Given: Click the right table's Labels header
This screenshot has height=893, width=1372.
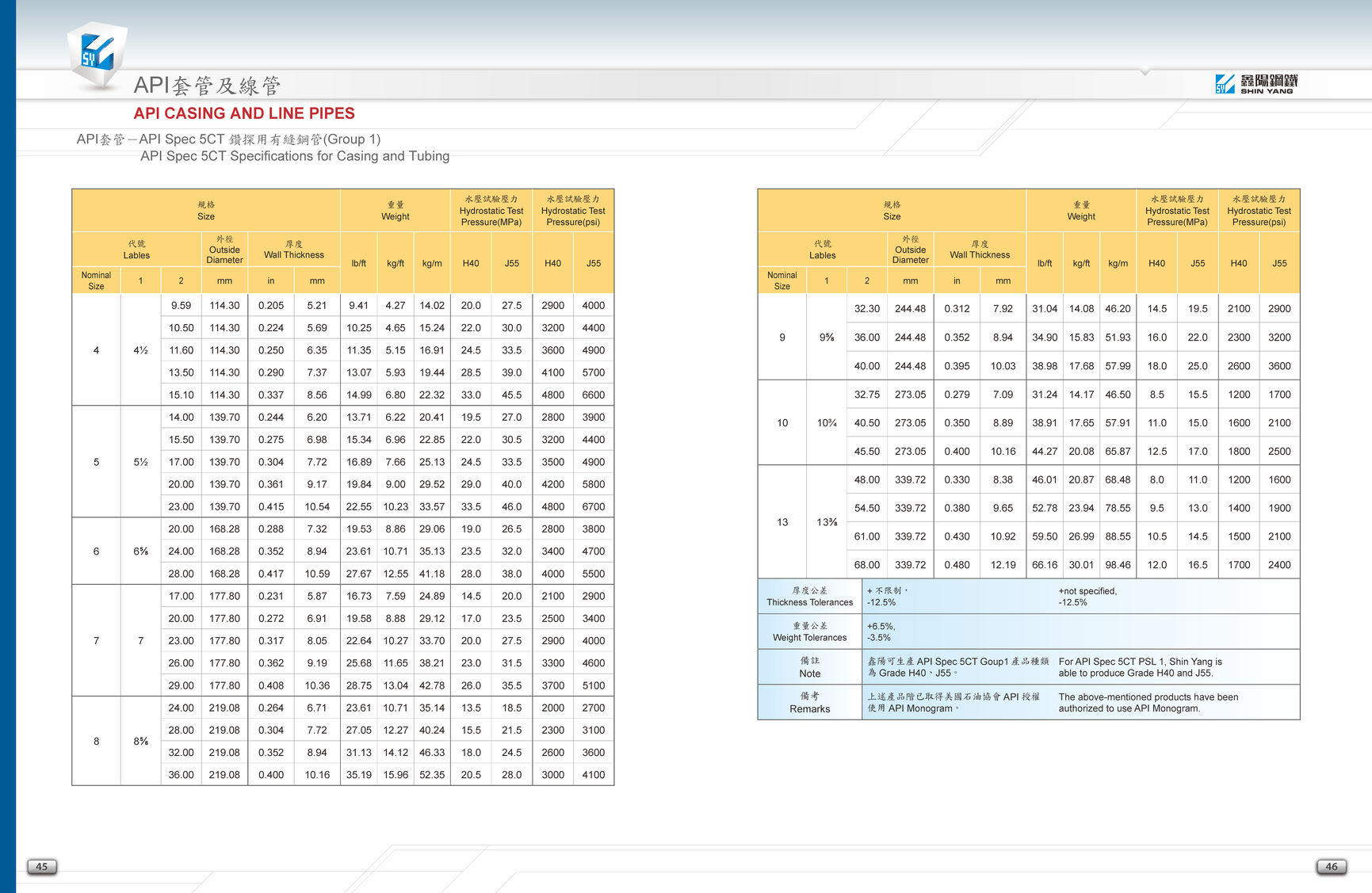Looking at the screenshot, I should tap(823, 250).
